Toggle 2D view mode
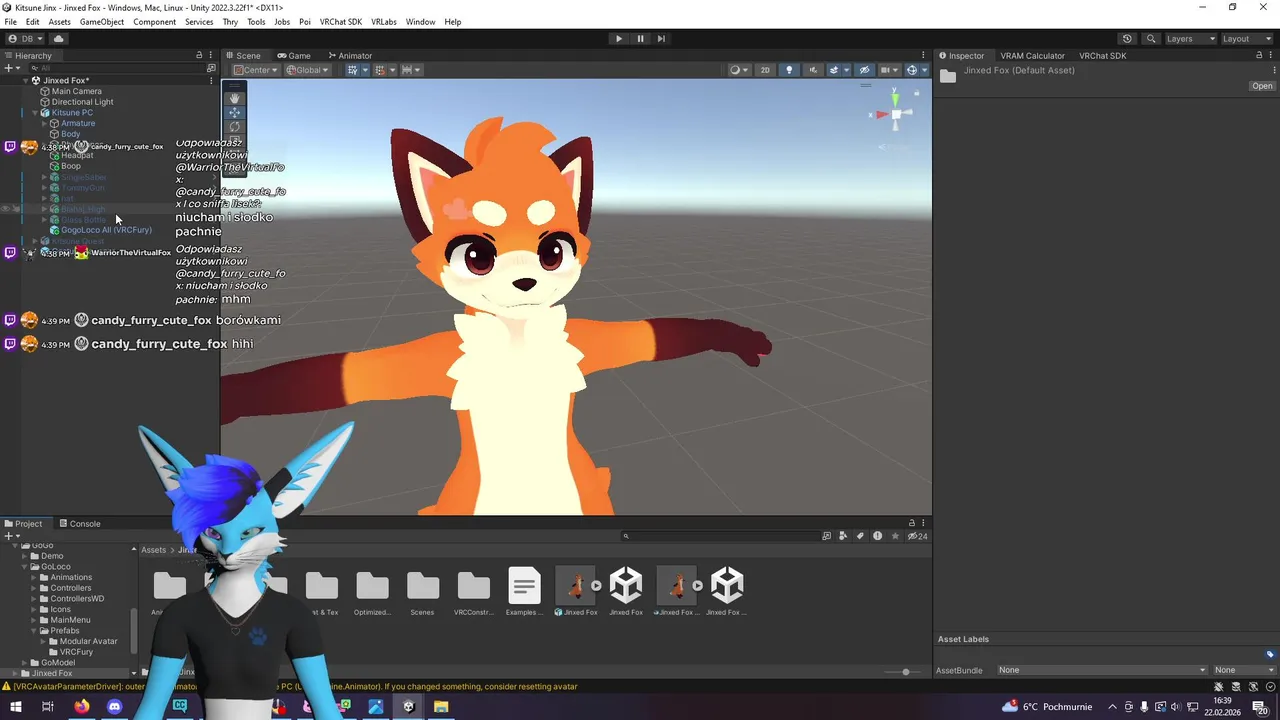 tap(765, 70)
